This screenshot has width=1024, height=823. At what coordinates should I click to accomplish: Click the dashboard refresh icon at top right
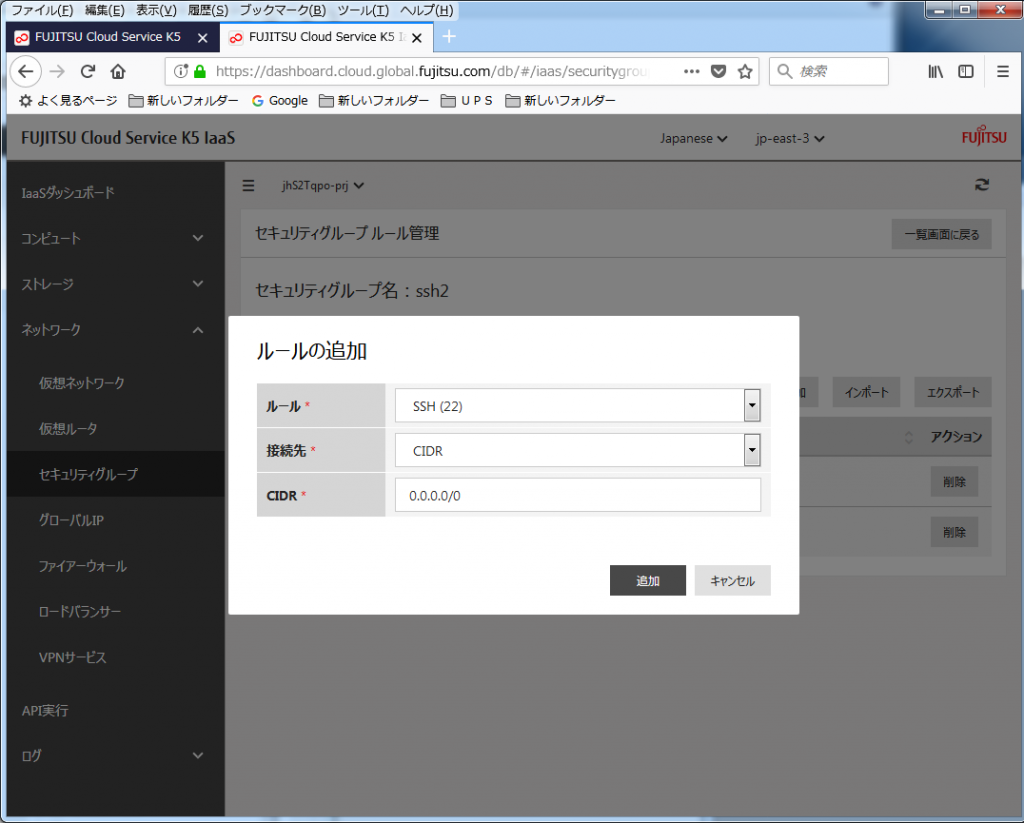982,185
